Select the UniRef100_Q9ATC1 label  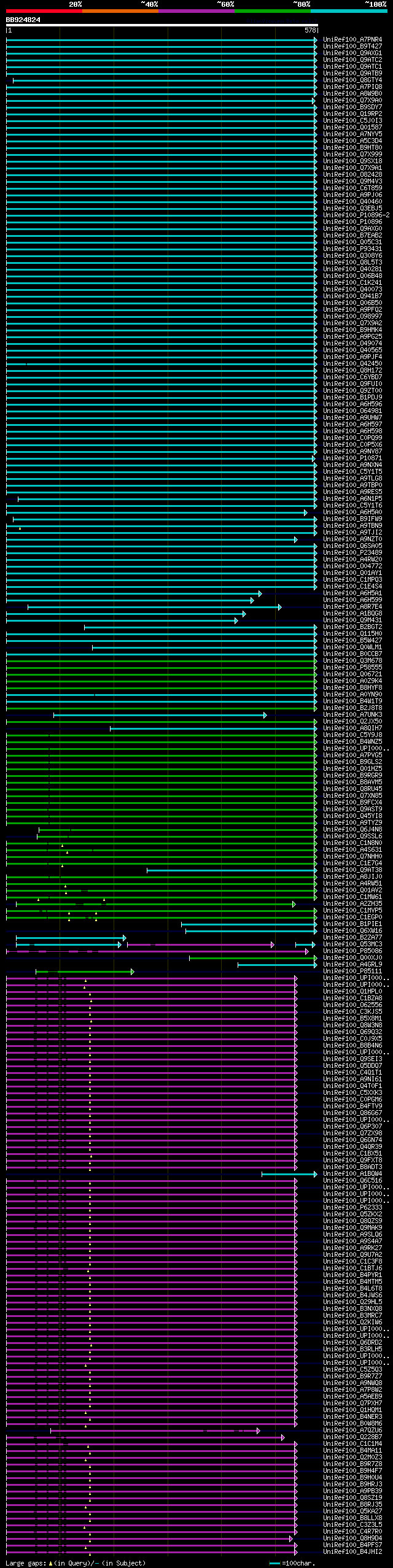(x=352, y=67)
